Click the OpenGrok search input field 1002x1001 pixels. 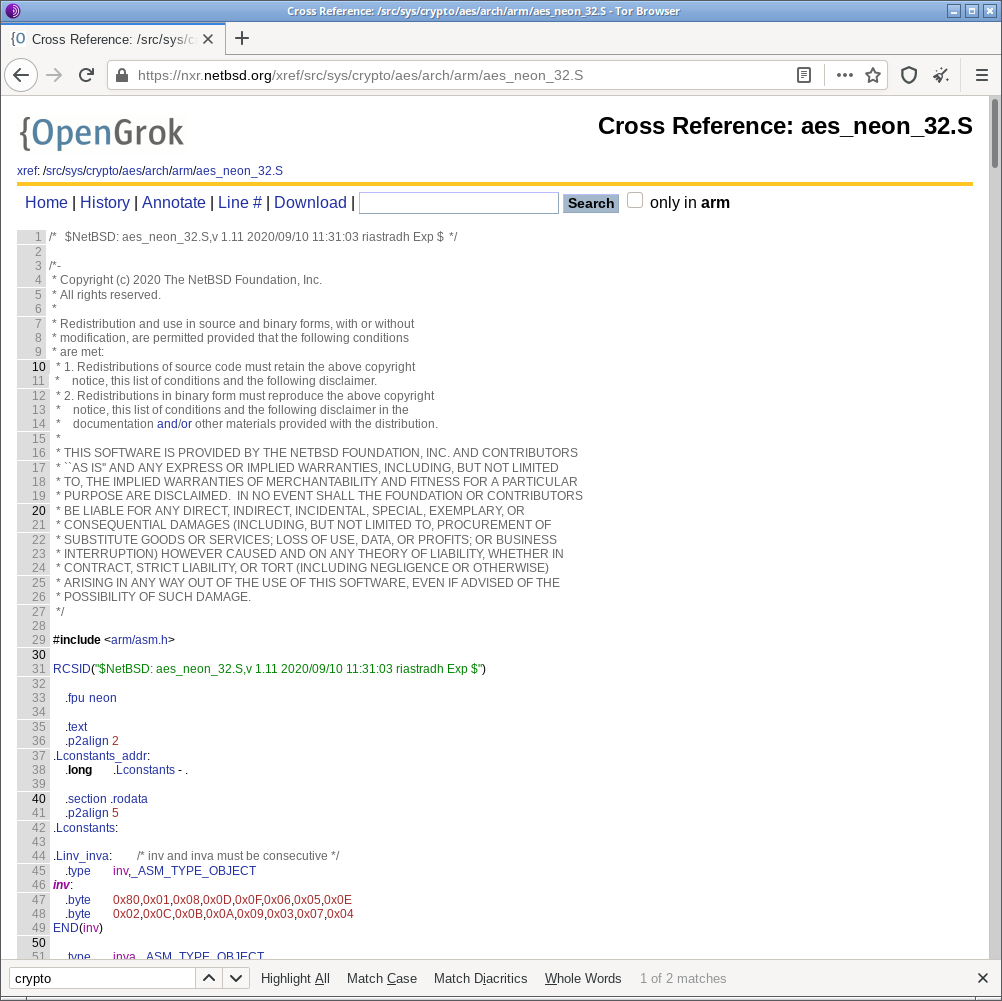(459, 203)
